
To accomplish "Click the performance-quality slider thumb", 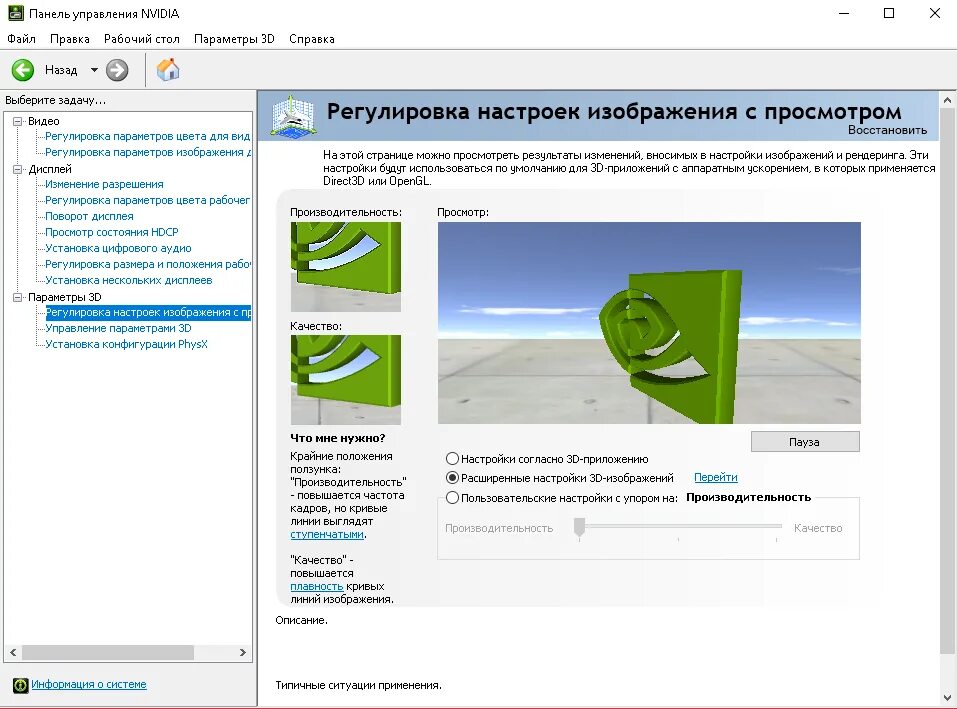I will pyautogui.click(x=579, y=527).
